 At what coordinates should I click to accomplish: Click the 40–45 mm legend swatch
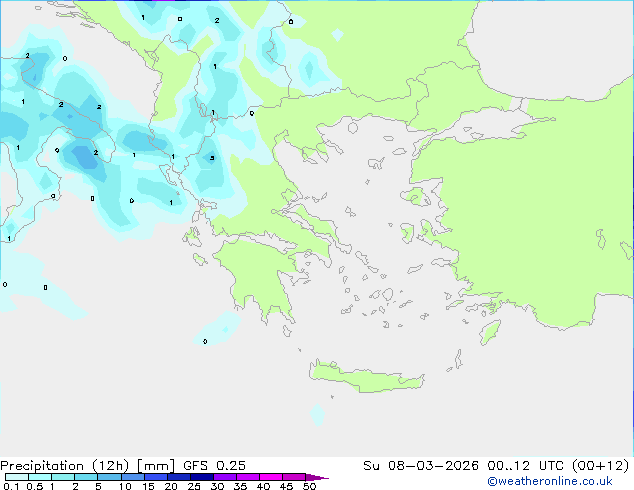click(x=271, y=477)
